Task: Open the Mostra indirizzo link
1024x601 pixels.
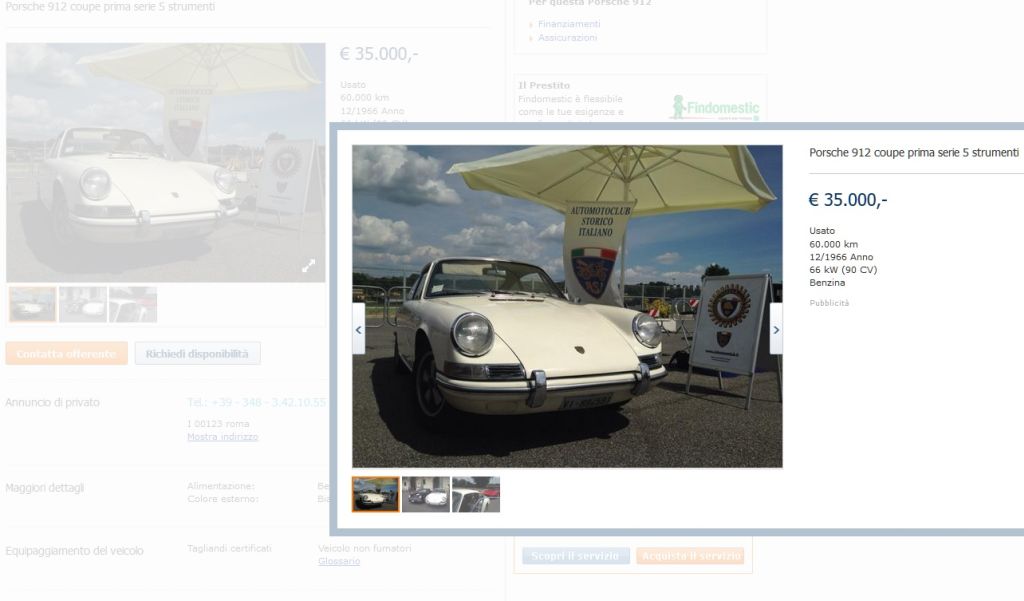Action: pyautogui.click(x=223, y=437)
